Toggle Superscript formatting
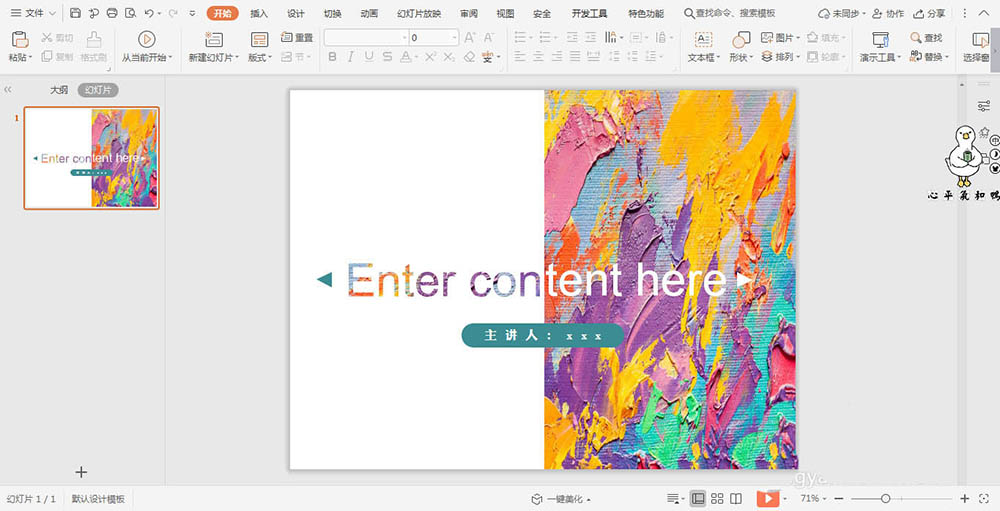The image size is (1000, 511). (x=430, y=57)
